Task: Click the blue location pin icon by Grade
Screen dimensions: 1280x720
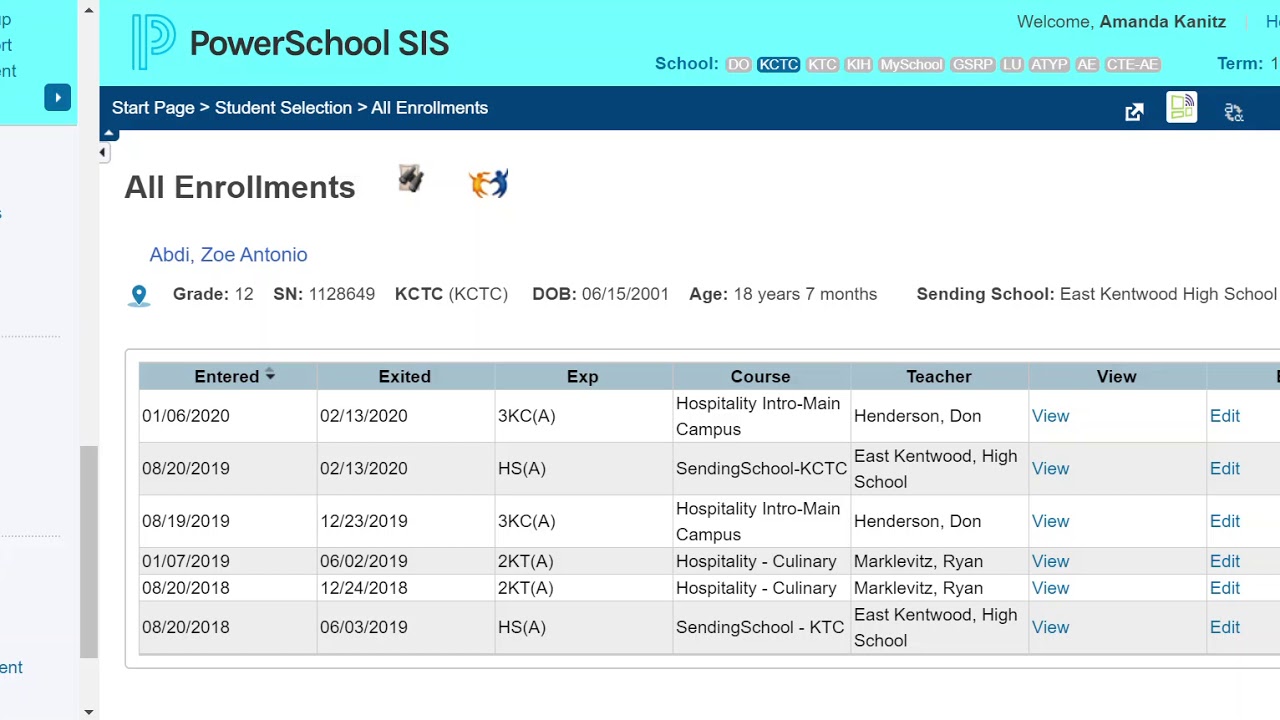Action: (139, 296)
